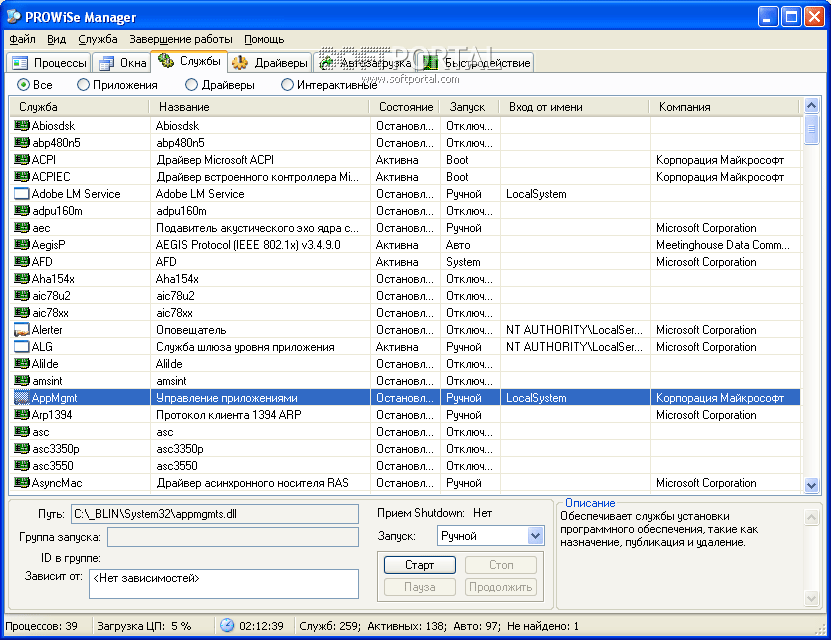This screenshot has height=640, width=831.
Task: Click the services list scroll down arrow
Action: (x=811, y=484)
